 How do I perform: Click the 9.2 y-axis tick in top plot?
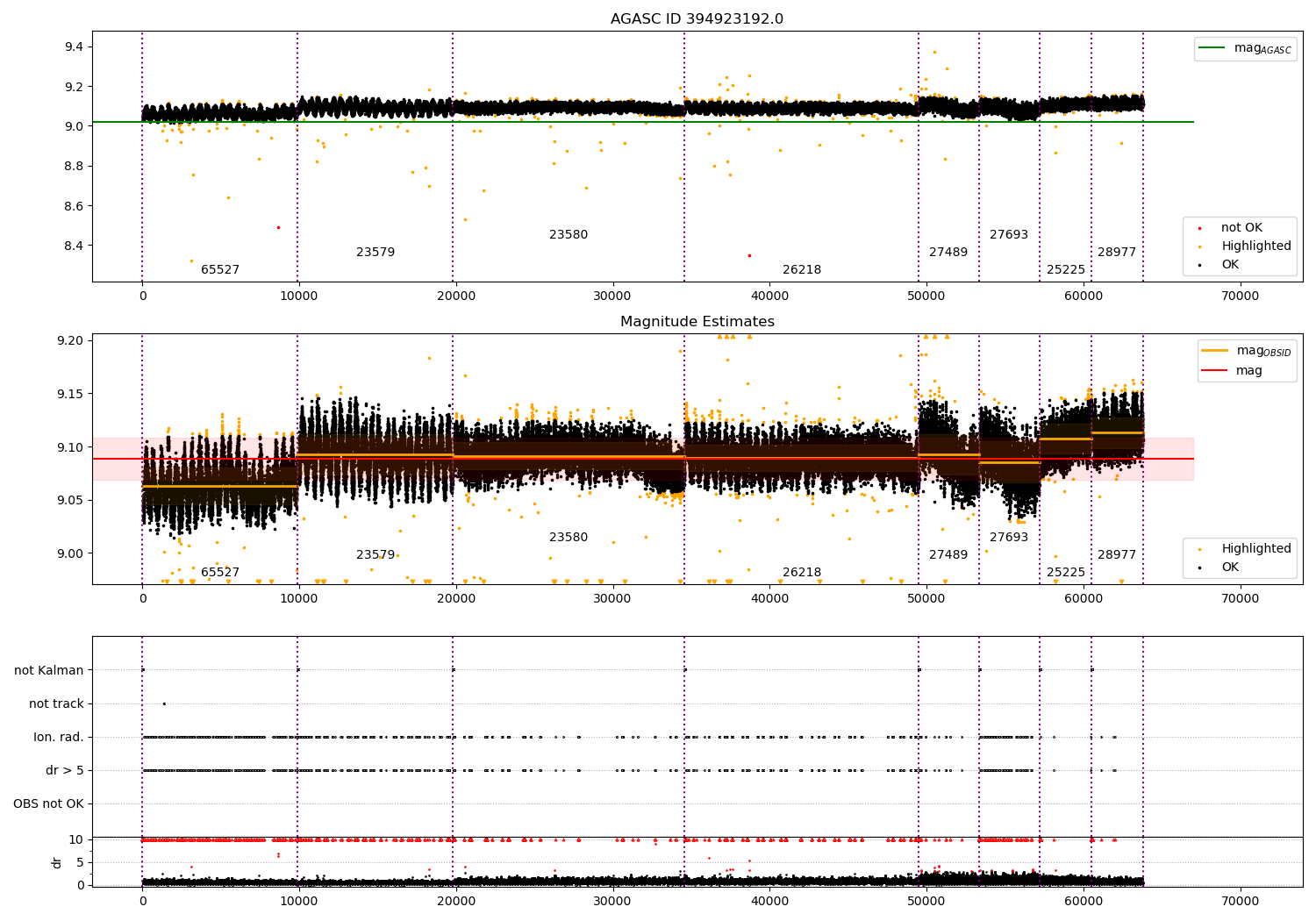(74, 87)
